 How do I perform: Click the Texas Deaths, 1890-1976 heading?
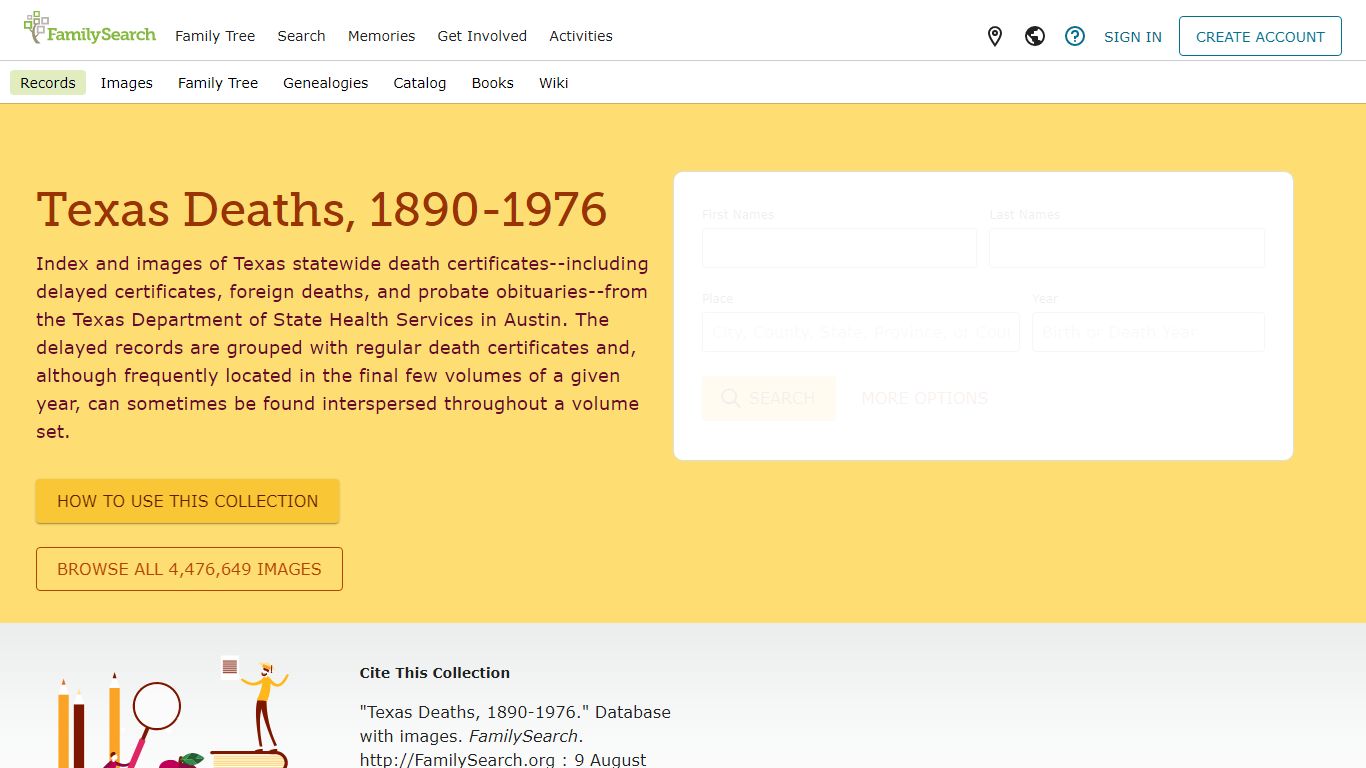click(322, 210)
